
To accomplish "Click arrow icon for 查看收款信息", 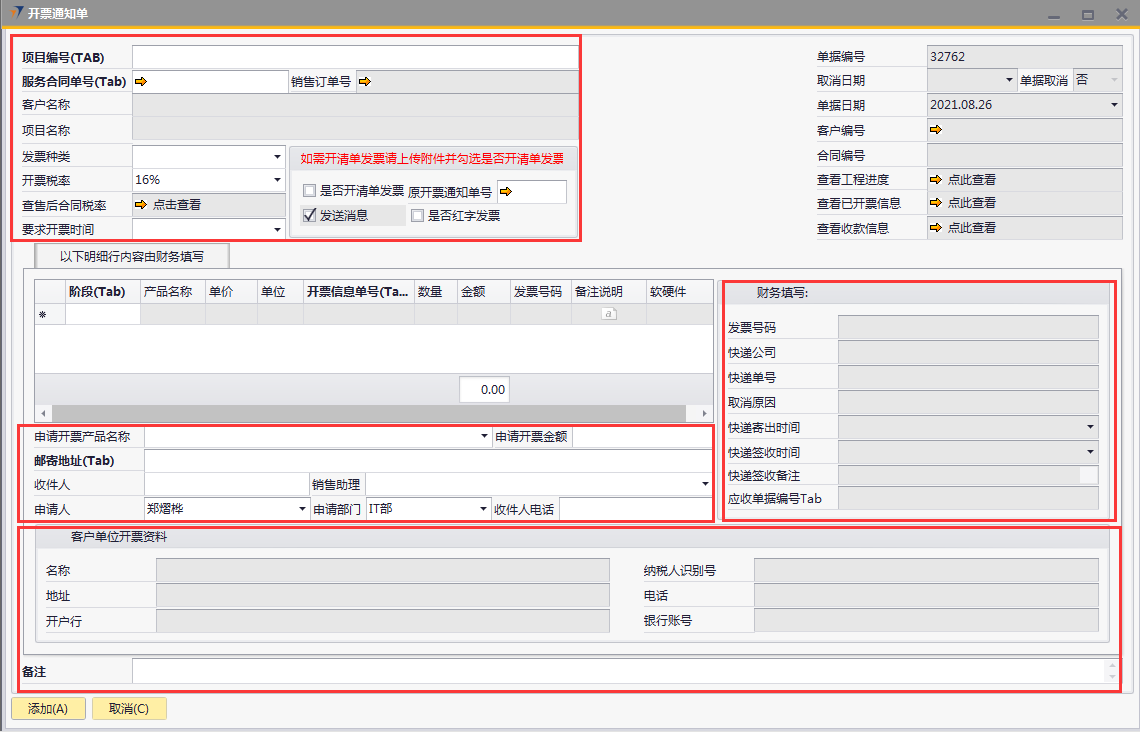I will (936, 228).
